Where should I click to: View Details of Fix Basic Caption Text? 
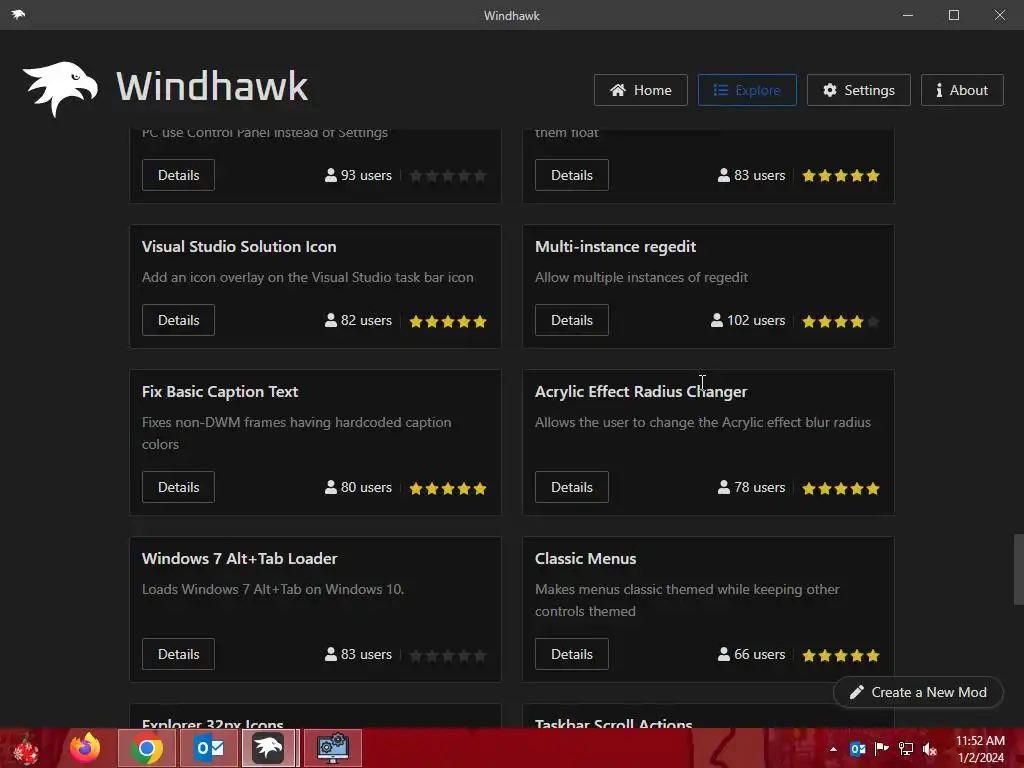(178, 487)
